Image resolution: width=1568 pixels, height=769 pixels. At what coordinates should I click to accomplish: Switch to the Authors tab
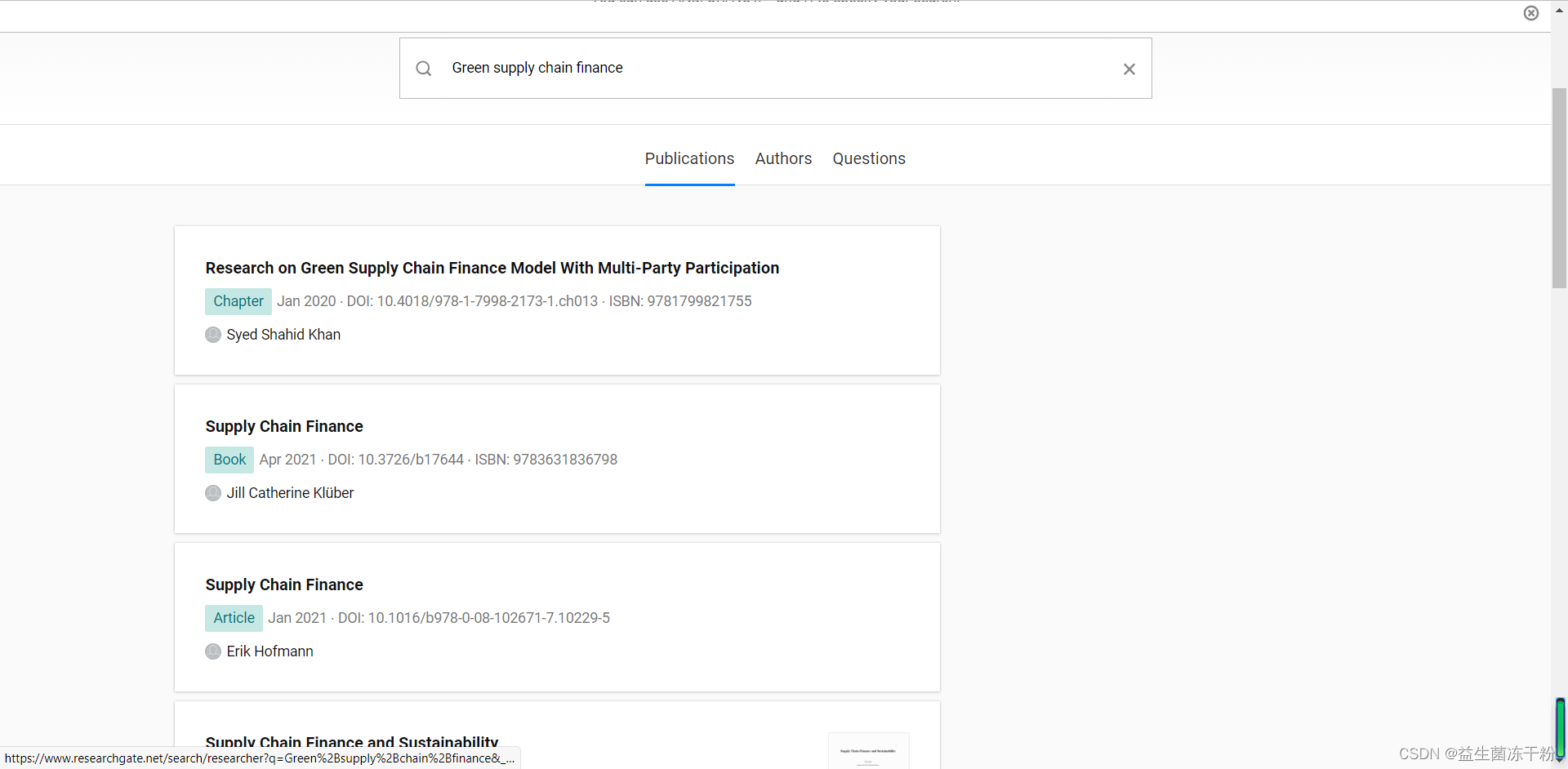(783, 158)
